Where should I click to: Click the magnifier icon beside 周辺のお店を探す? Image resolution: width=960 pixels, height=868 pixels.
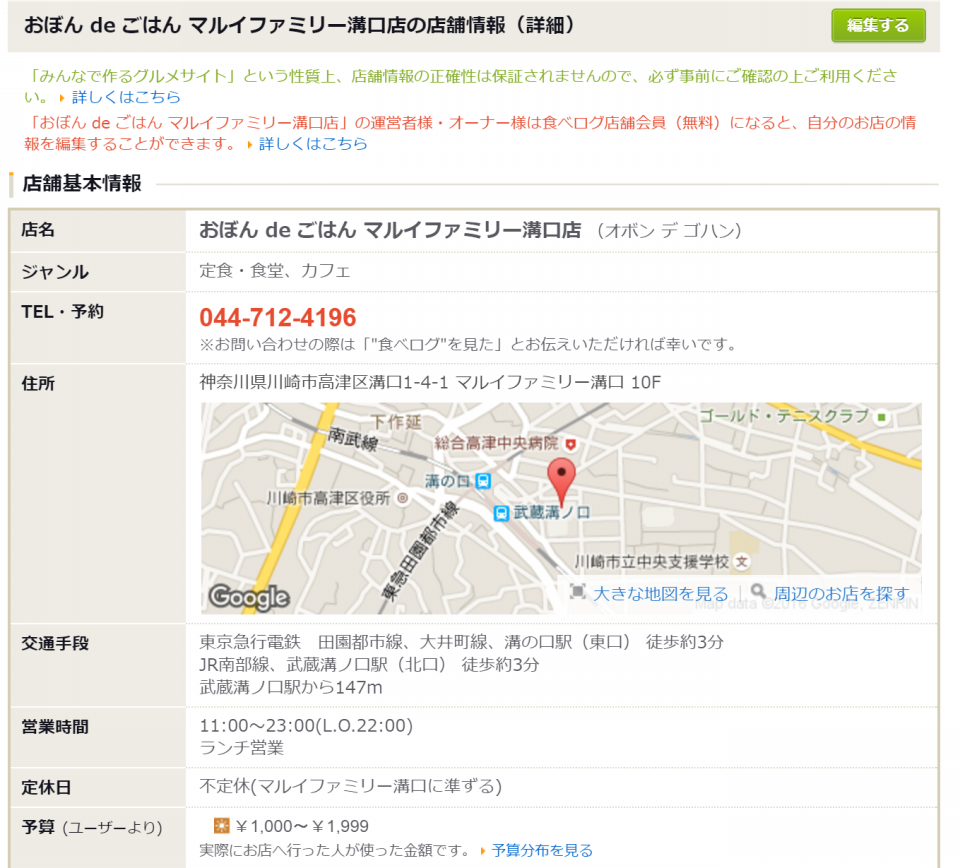(x=758, y=591)
